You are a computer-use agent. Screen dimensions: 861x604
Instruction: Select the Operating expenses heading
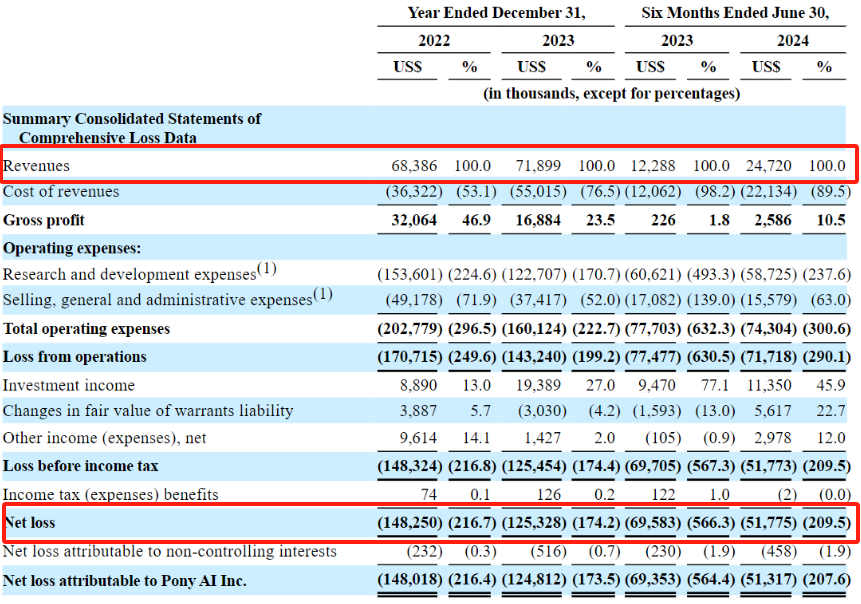72,248
